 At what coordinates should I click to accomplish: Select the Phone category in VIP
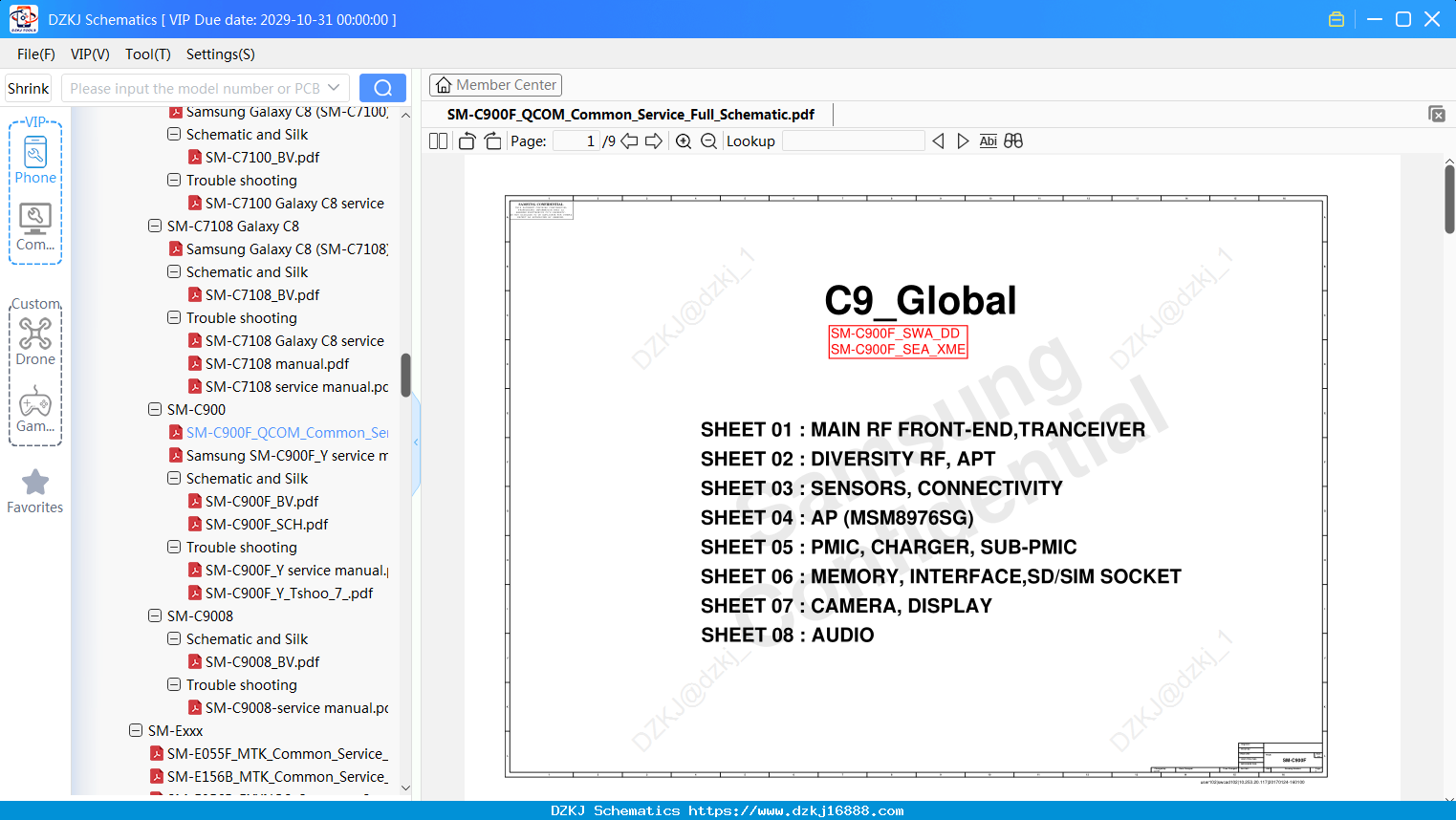point(35,160)
